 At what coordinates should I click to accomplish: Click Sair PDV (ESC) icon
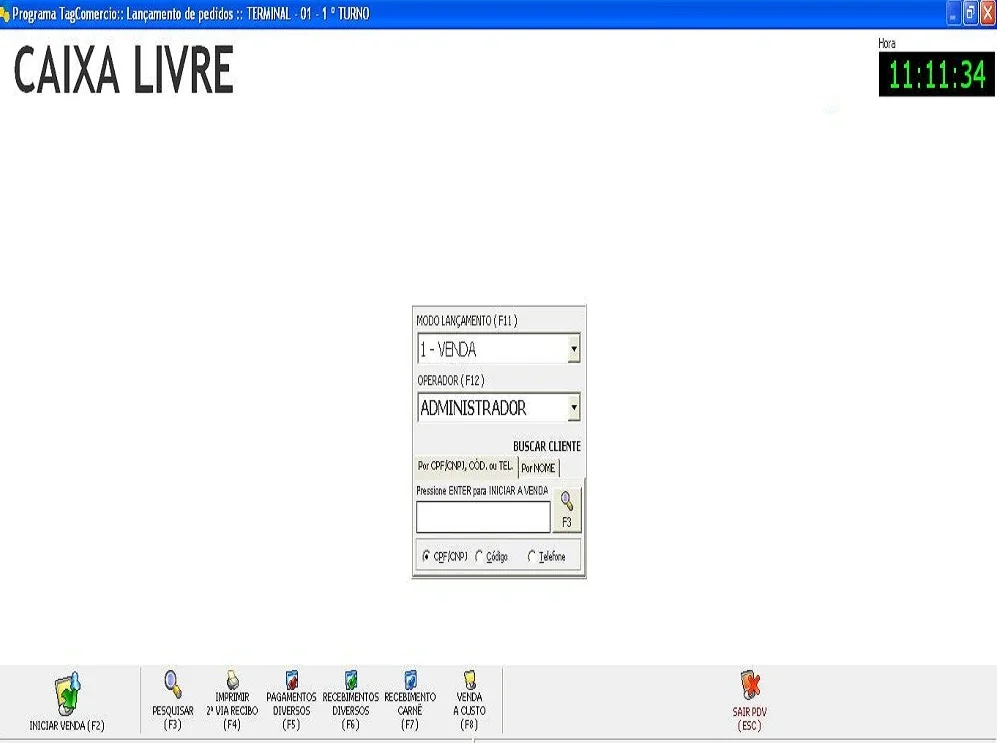click(x=750, y=685)
